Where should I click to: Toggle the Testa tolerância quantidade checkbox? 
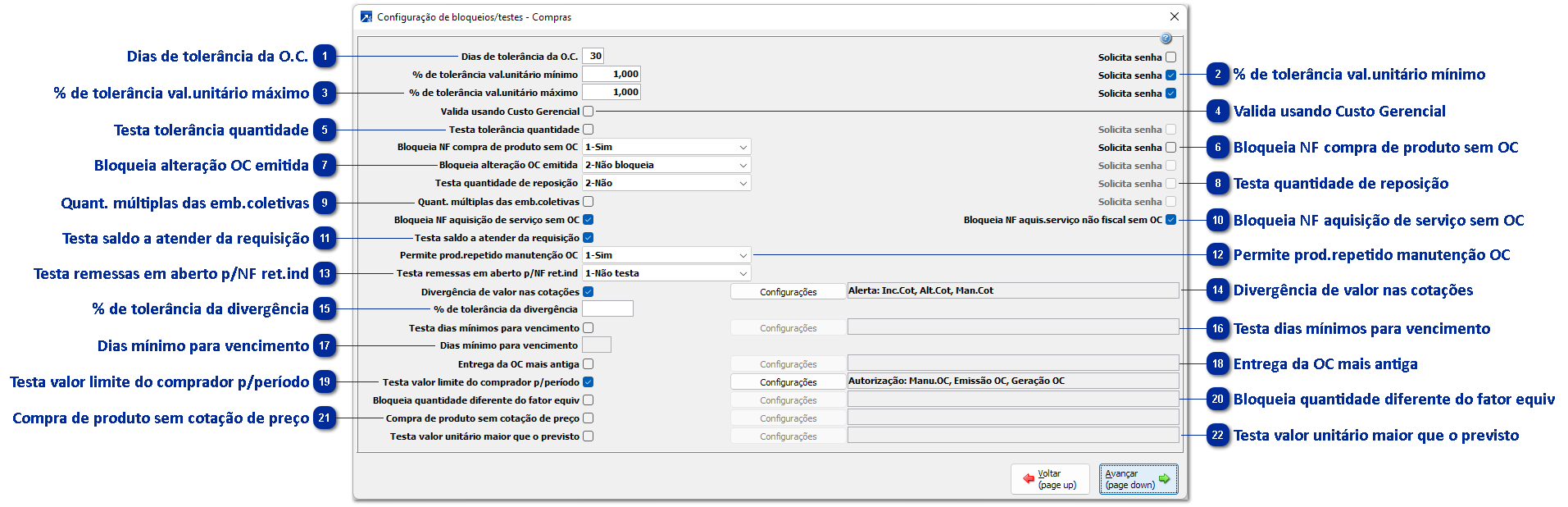coord(589,130)
